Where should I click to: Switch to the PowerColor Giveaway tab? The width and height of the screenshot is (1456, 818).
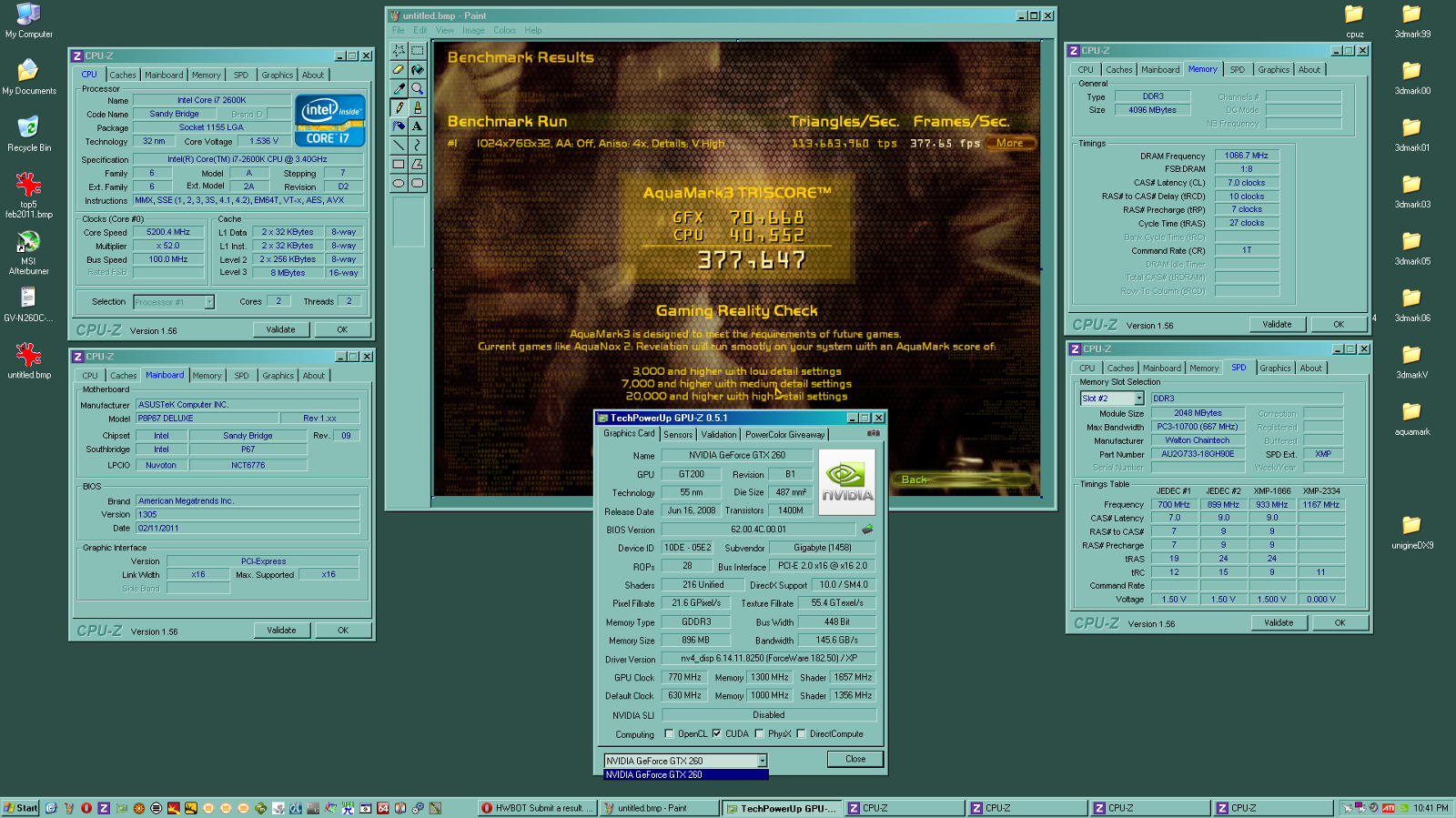tap(785, 435)
